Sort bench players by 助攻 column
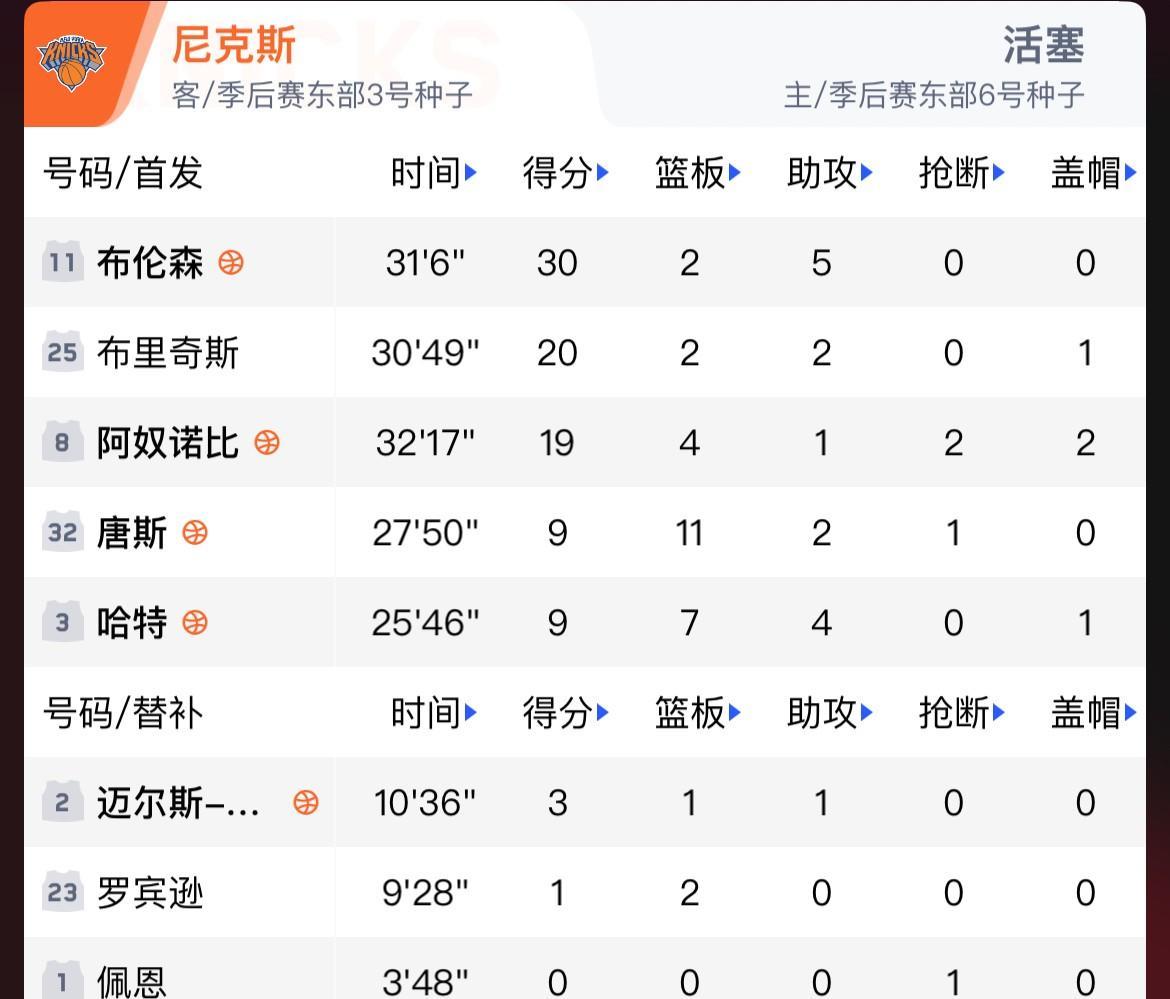 [830, 713]
